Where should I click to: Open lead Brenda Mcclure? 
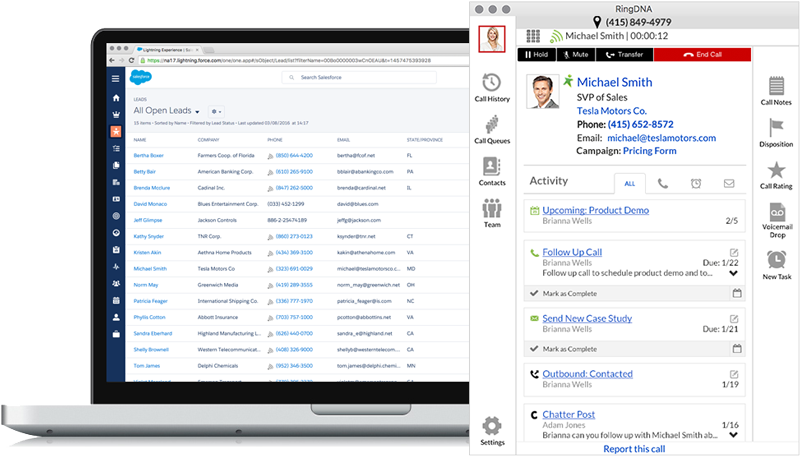(152, 188)
